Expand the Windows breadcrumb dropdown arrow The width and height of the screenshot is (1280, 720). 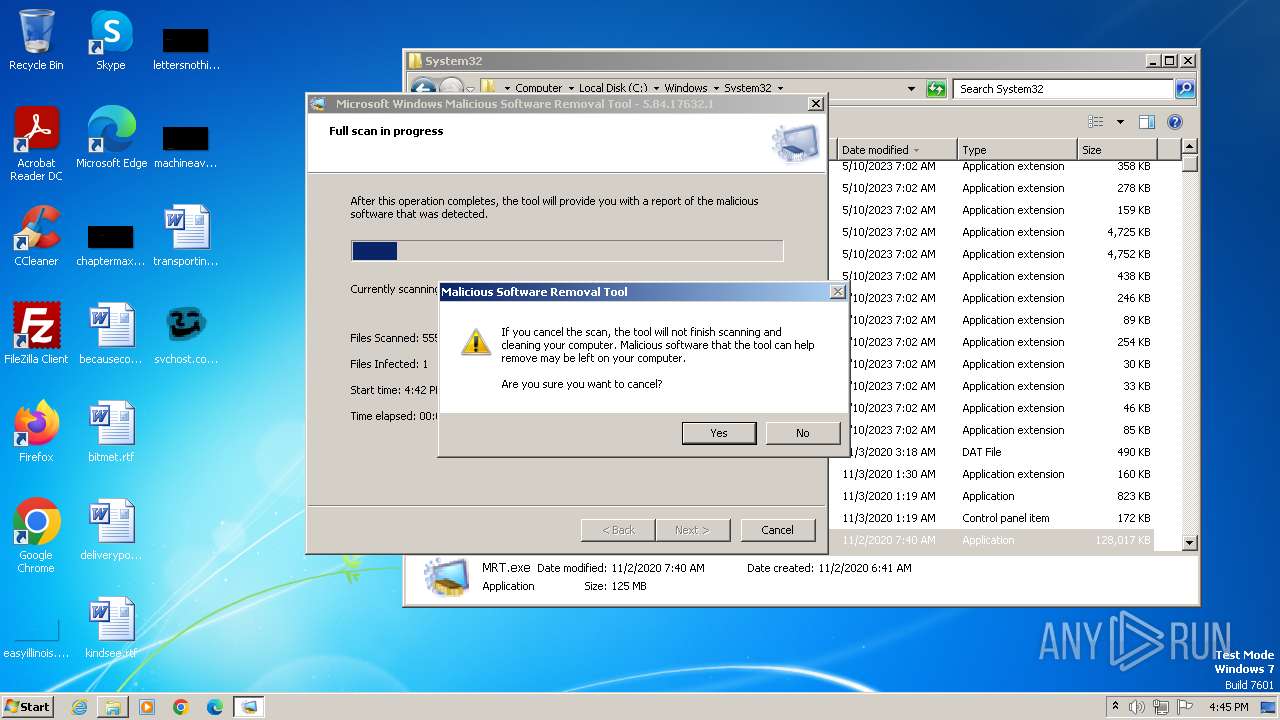coord(716,88)
